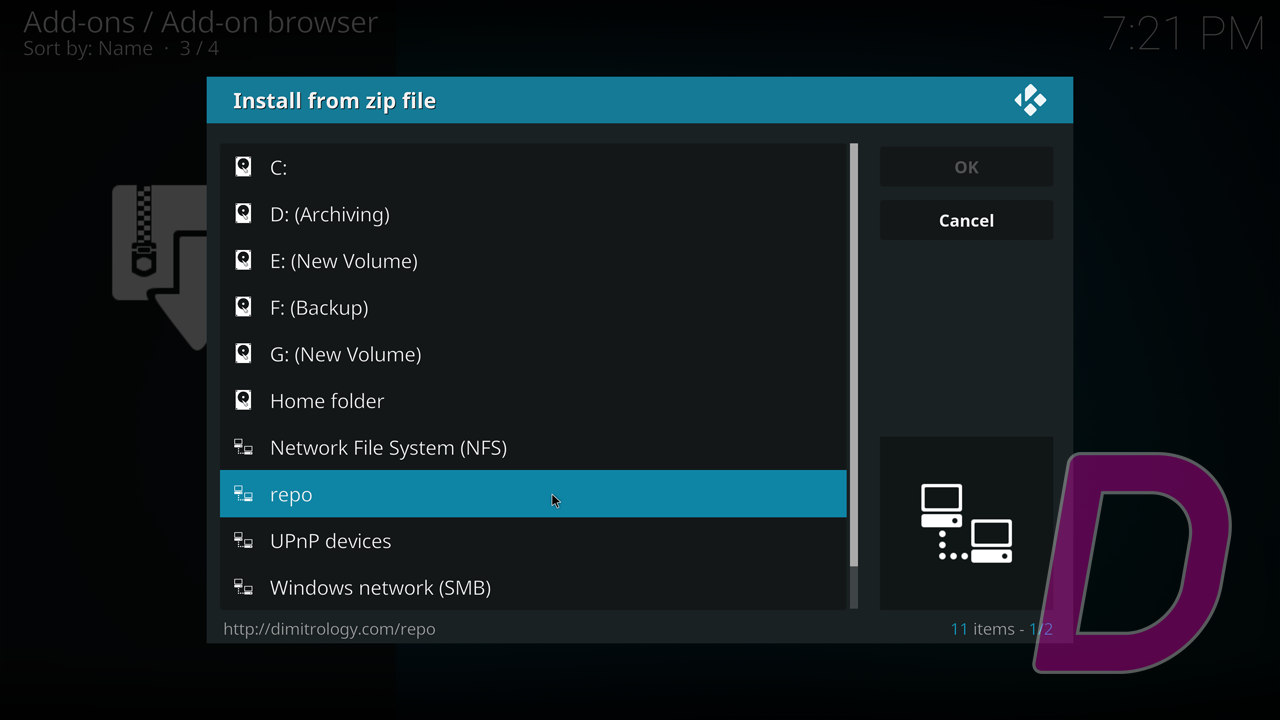Click the Kodi logo in dialog header

point(1030,100)
